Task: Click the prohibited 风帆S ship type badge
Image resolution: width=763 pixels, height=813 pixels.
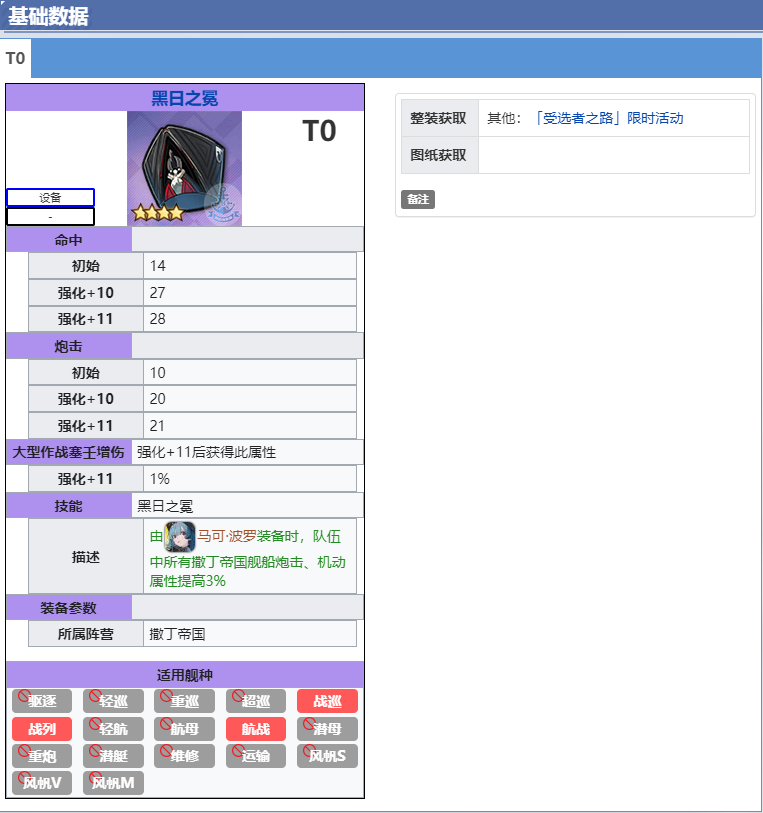Action: (x=327, y=756)
